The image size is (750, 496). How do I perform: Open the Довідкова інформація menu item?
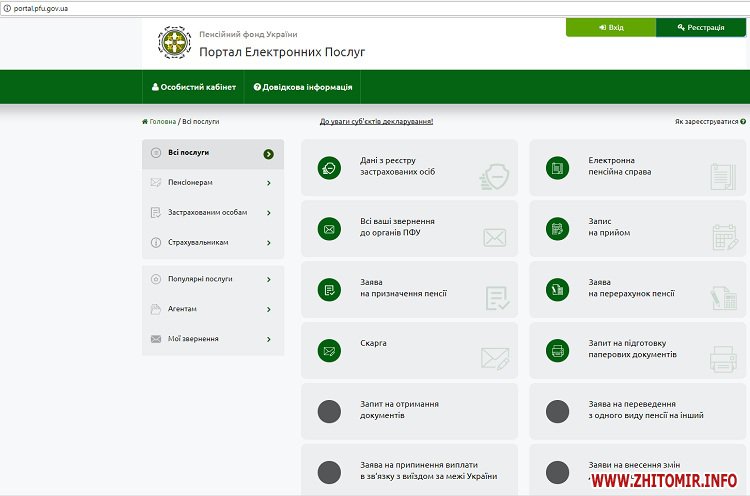pyautogui.click(x=303, y=88)
